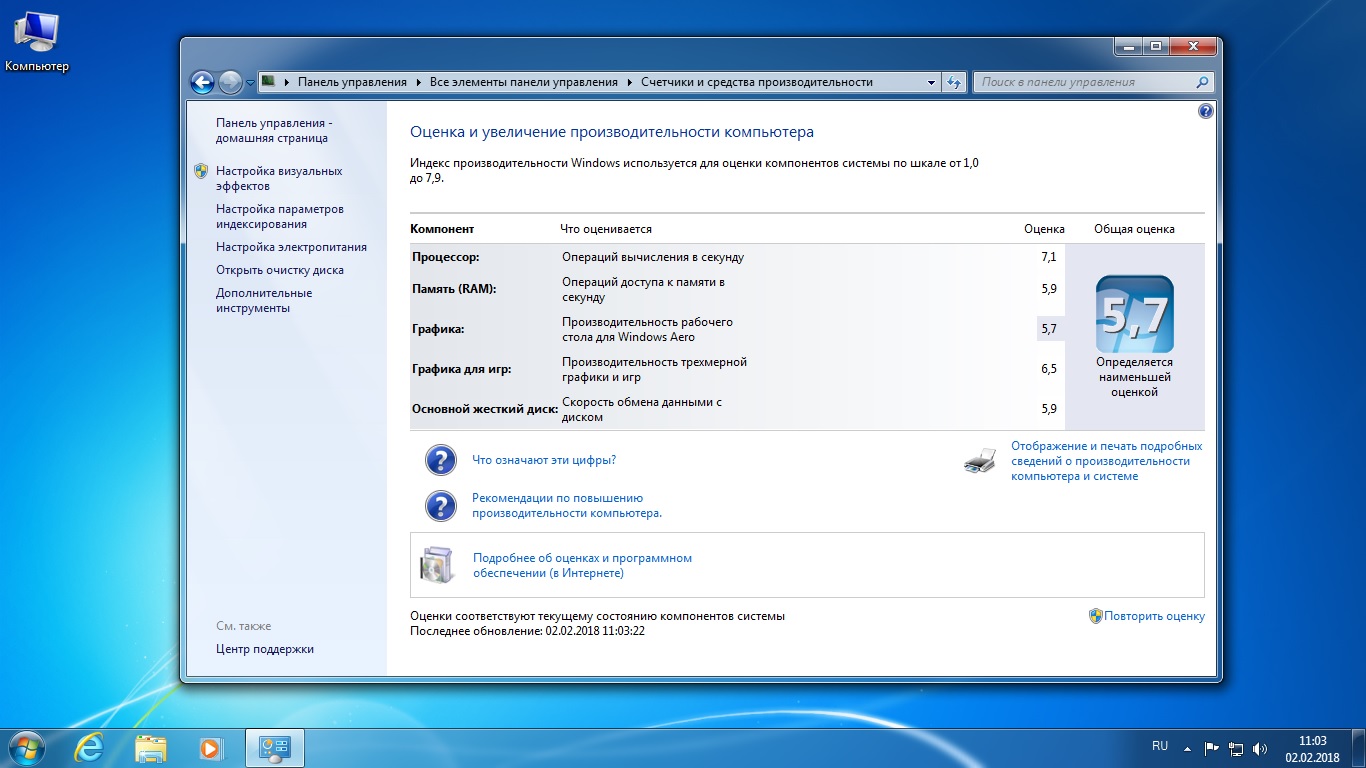Click the blue help question mark icon

1205,111
